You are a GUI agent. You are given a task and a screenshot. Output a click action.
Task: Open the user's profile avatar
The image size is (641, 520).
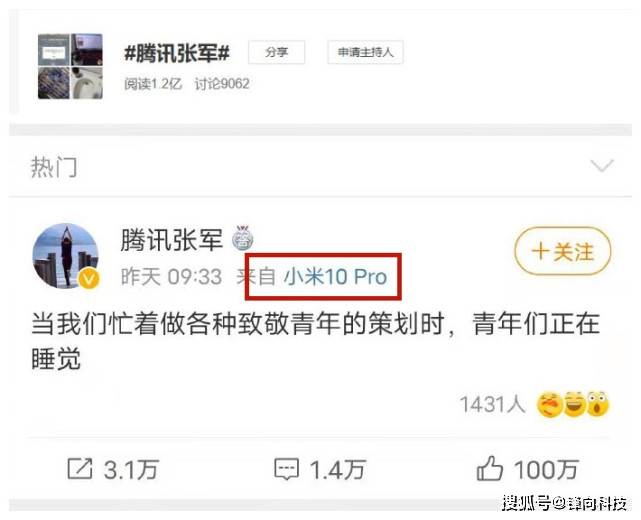65,256
